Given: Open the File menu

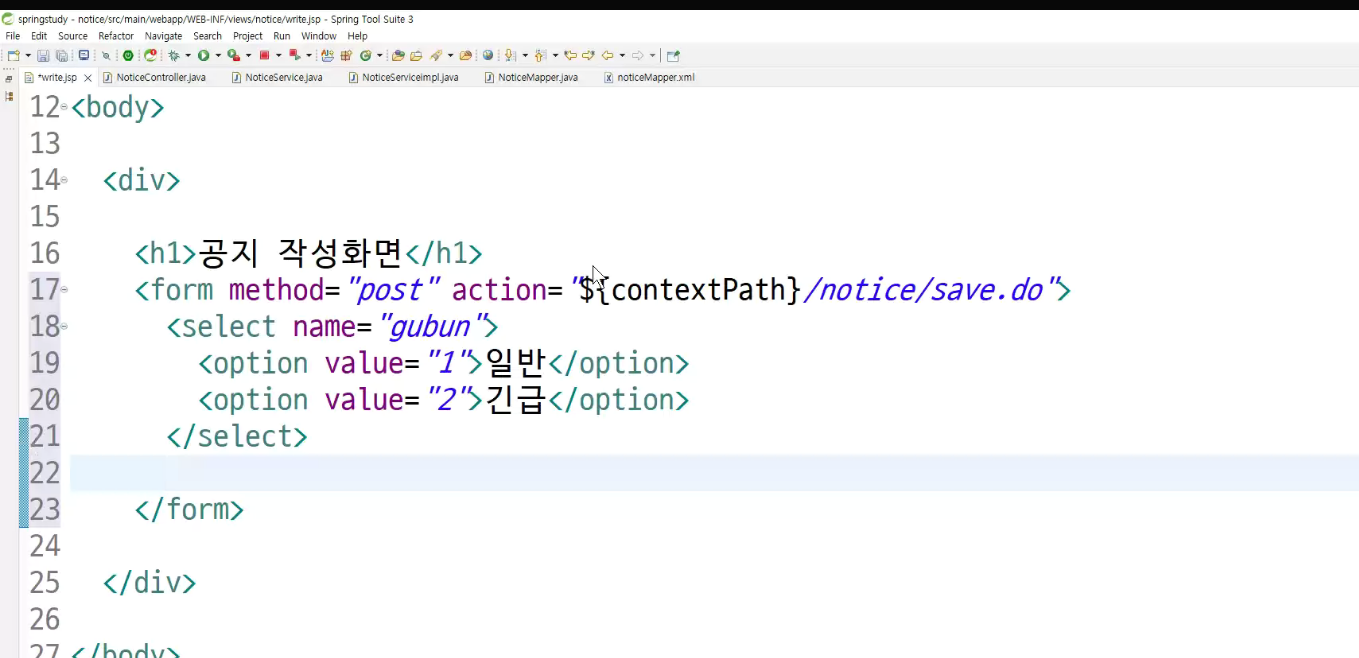Looking at the screenshot, I should (x=13, y=36).
